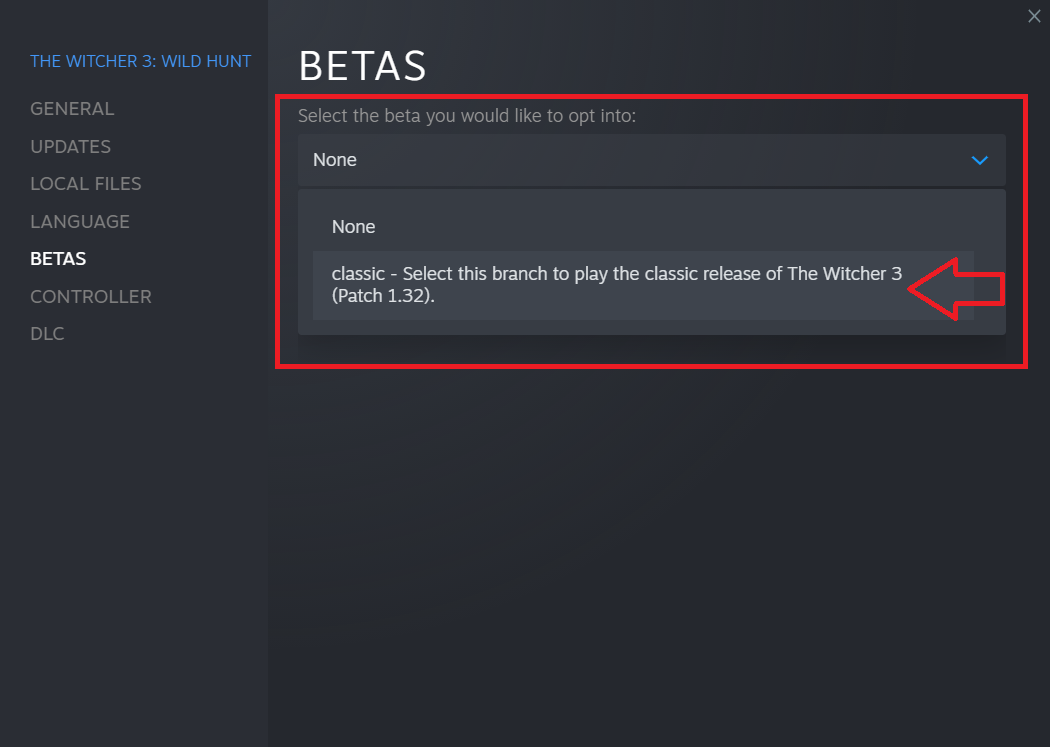Open the General settings section

72,109
